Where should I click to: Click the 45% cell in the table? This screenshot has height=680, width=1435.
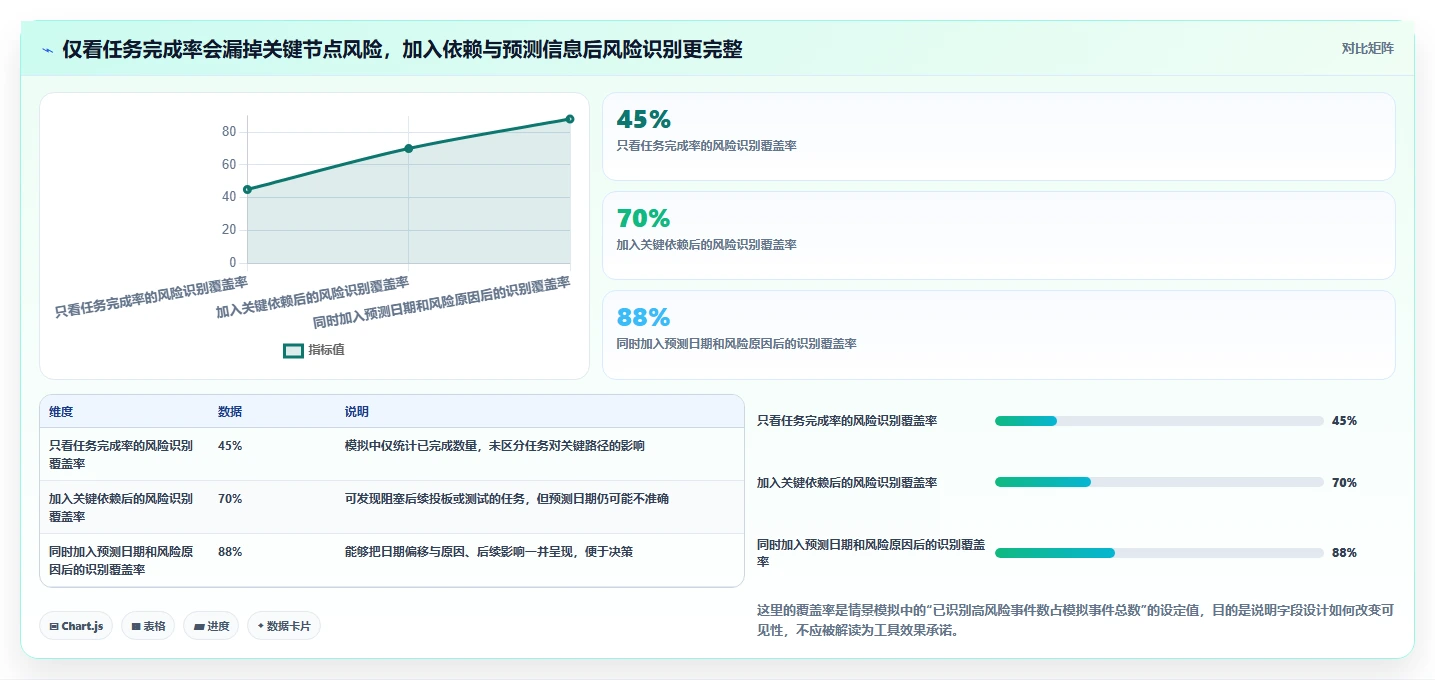coord(230,446)
